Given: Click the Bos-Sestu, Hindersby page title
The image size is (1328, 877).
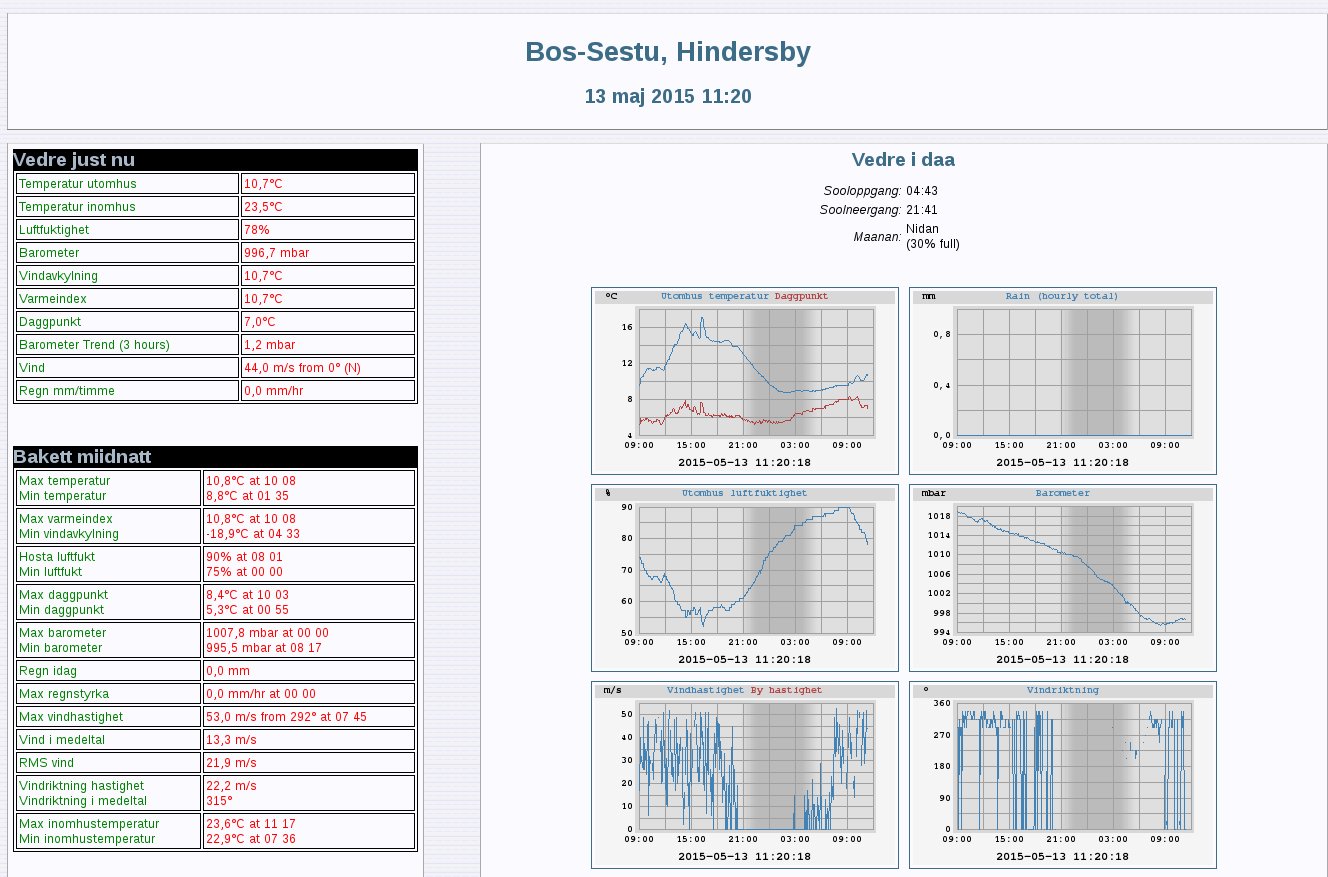Looking at the screenshot, I should point(667,52).
